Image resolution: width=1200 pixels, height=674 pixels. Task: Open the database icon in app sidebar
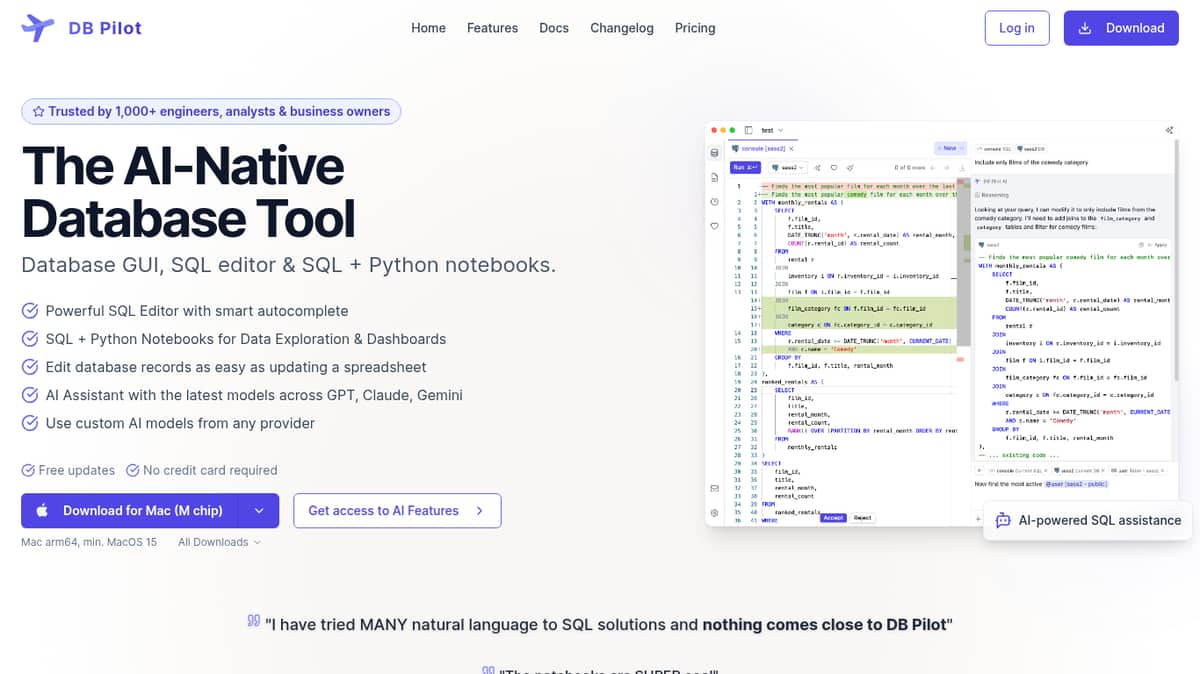pos(714,152)
